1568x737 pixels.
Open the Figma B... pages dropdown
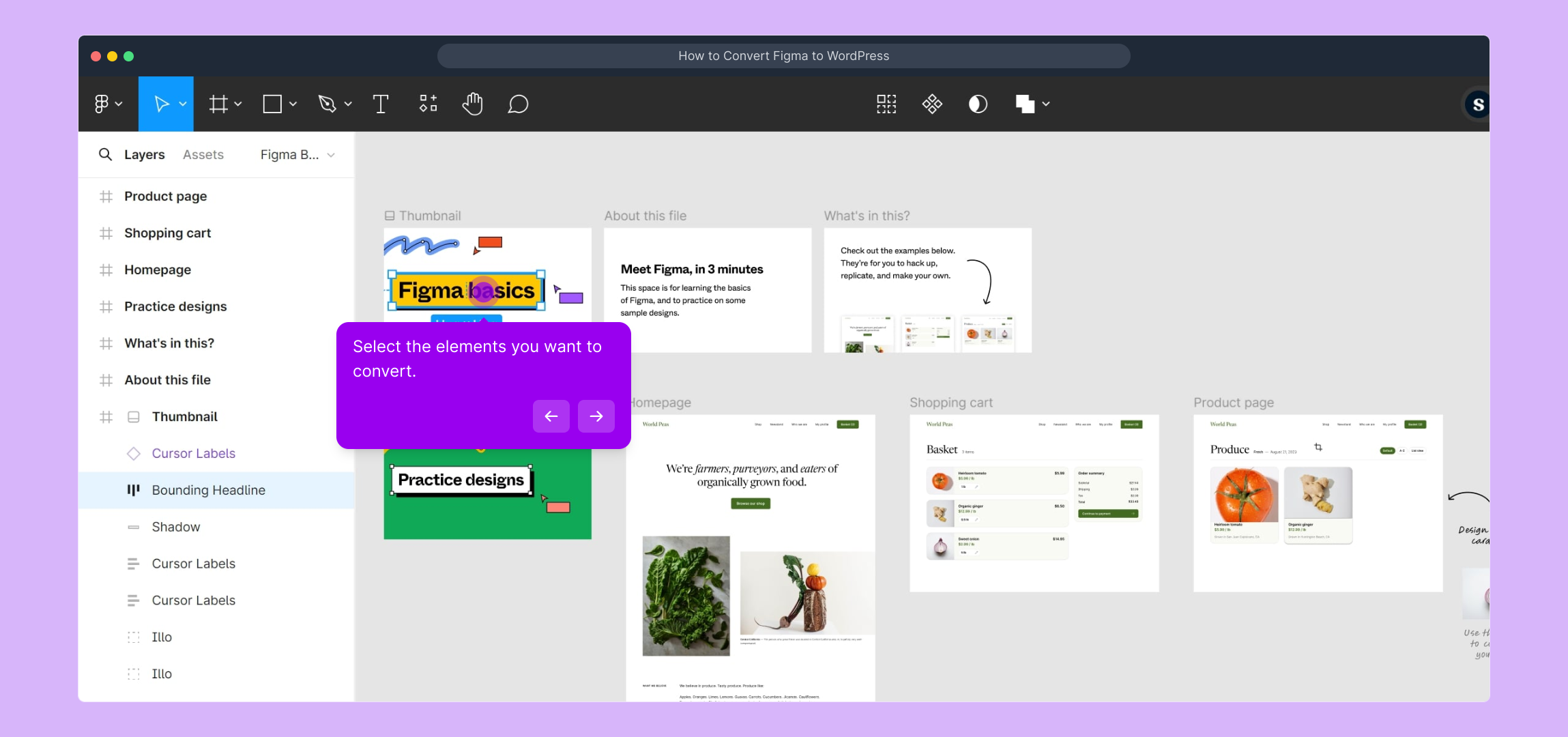click(x=297, y=155)
